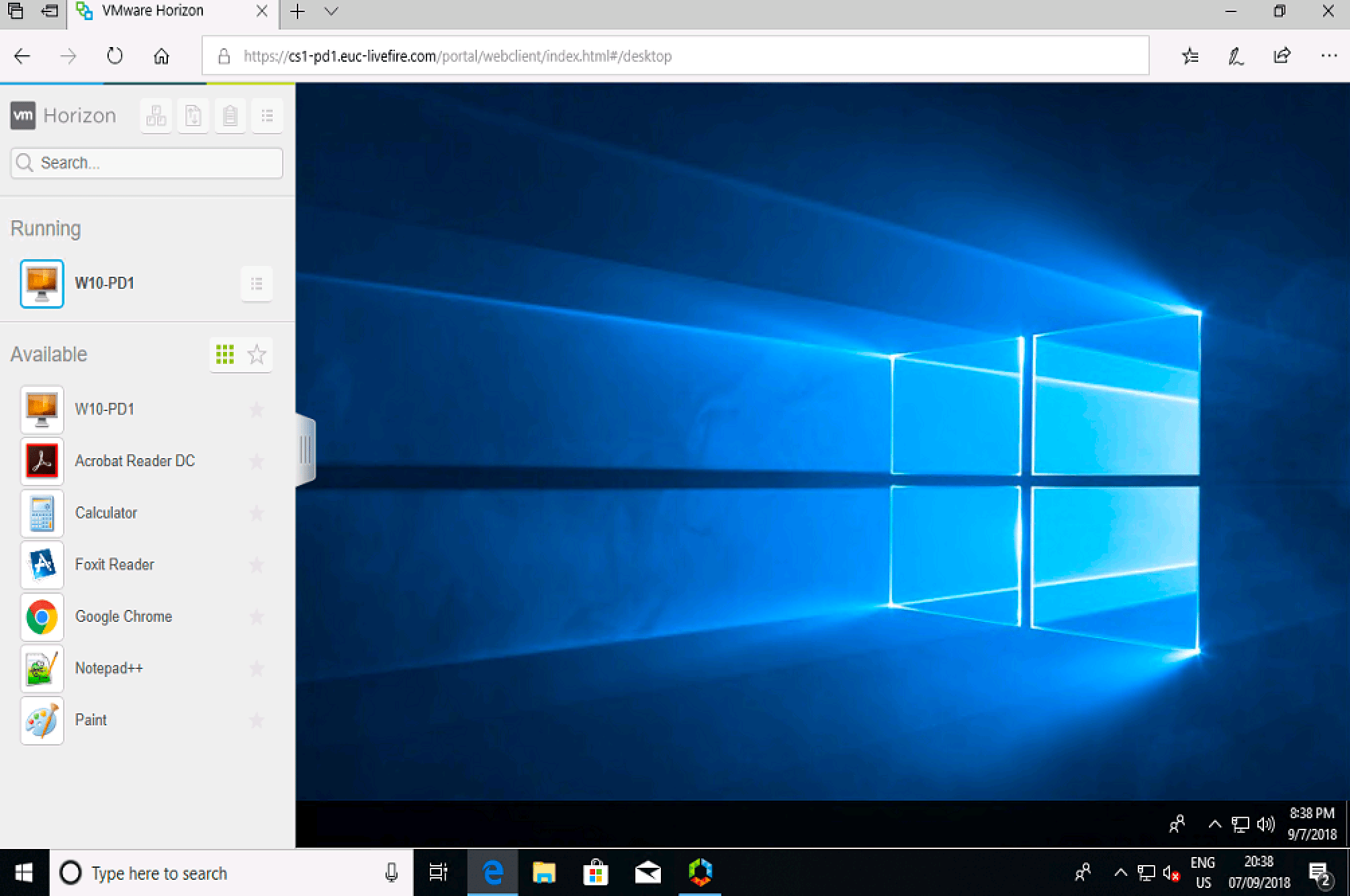The width and height of the screenshot is (1350, 896).
Task: Open the file transfer panel icon
Action: (x=193, y=116)
